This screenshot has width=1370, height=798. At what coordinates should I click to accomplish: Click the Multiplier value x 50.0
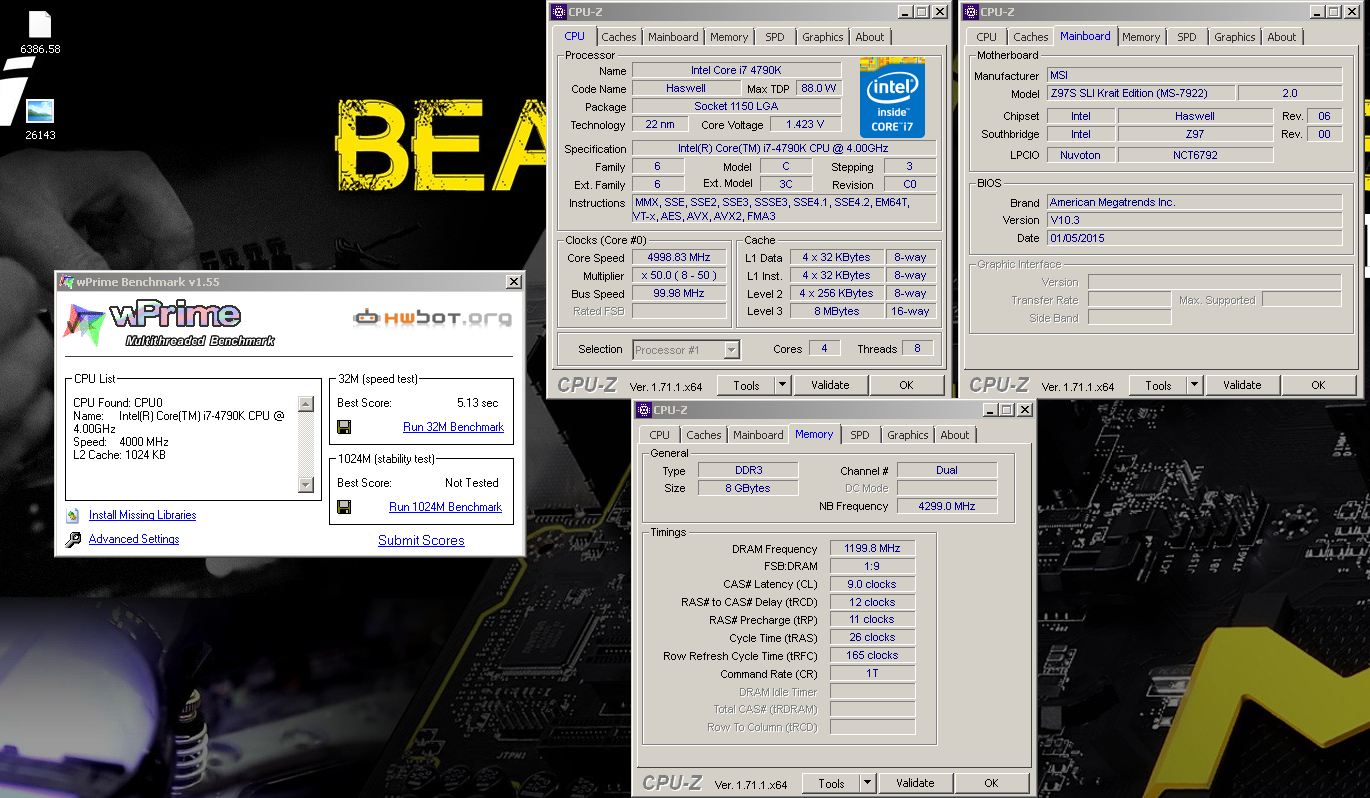coord(679,276)
